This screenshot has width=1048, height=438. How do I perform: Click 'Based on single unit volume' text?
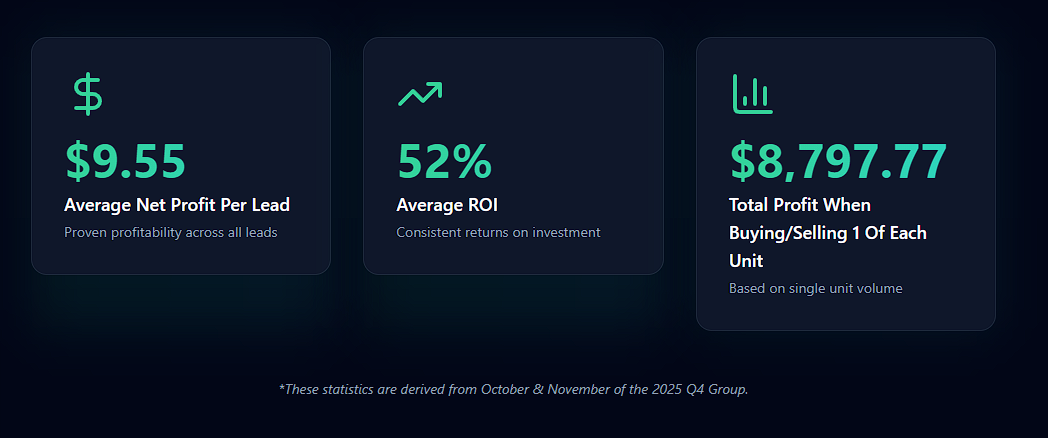point(815,289)
